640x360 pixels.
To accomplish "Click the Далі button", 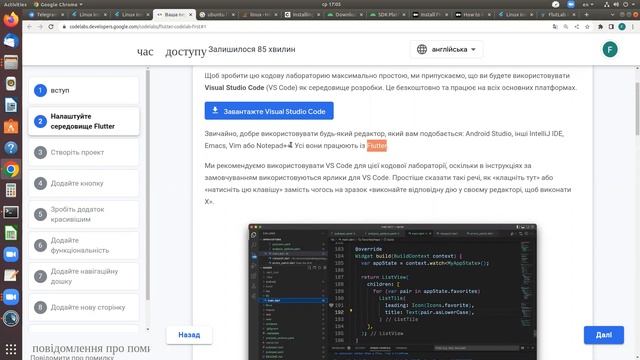I will pyautogui.click(x=604, y=335).
